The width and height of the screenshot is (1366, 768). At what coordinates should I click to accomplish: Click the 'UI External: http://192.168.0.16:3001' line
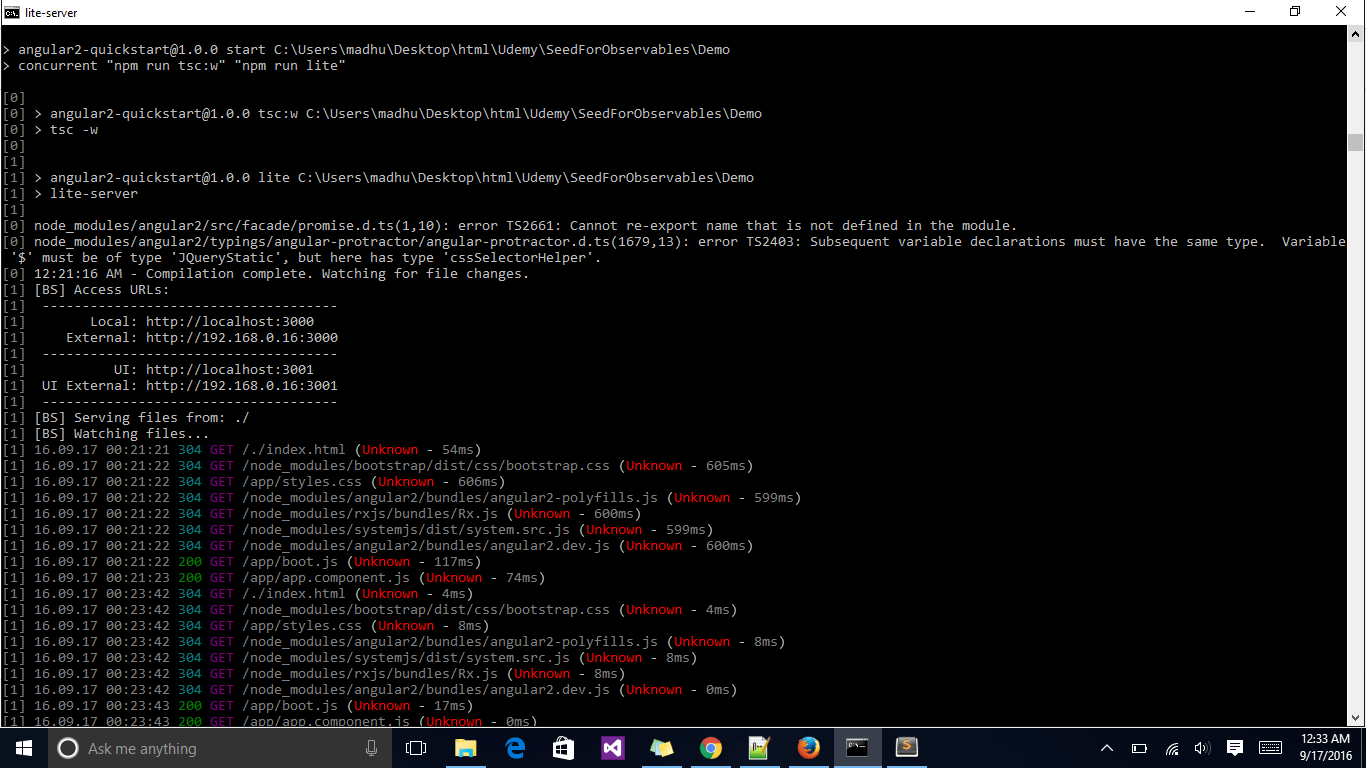(x=189, y=386)
